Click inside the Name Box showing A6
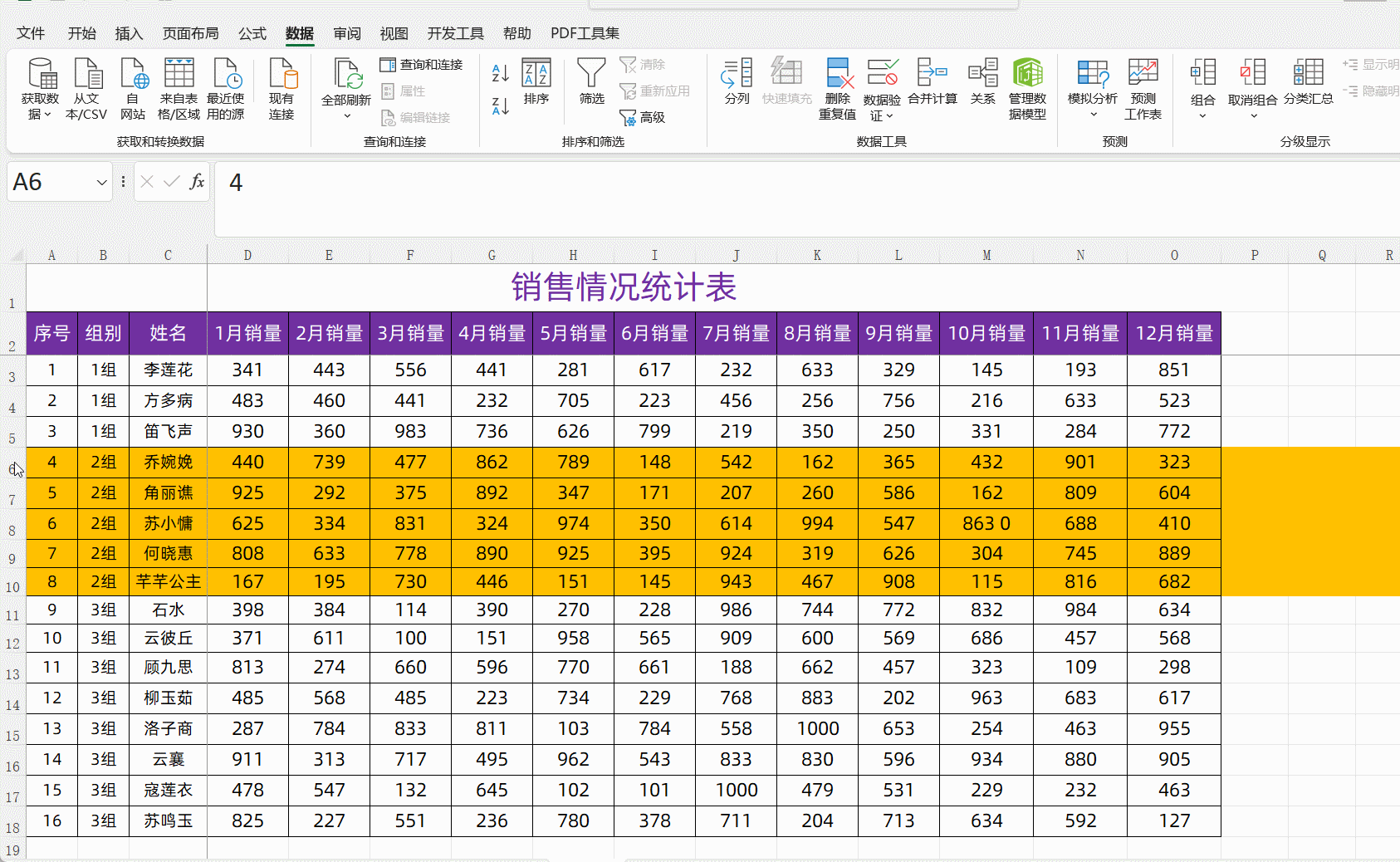The width and height of the screenshot is (1400, 862). click(x=50, y=181)
